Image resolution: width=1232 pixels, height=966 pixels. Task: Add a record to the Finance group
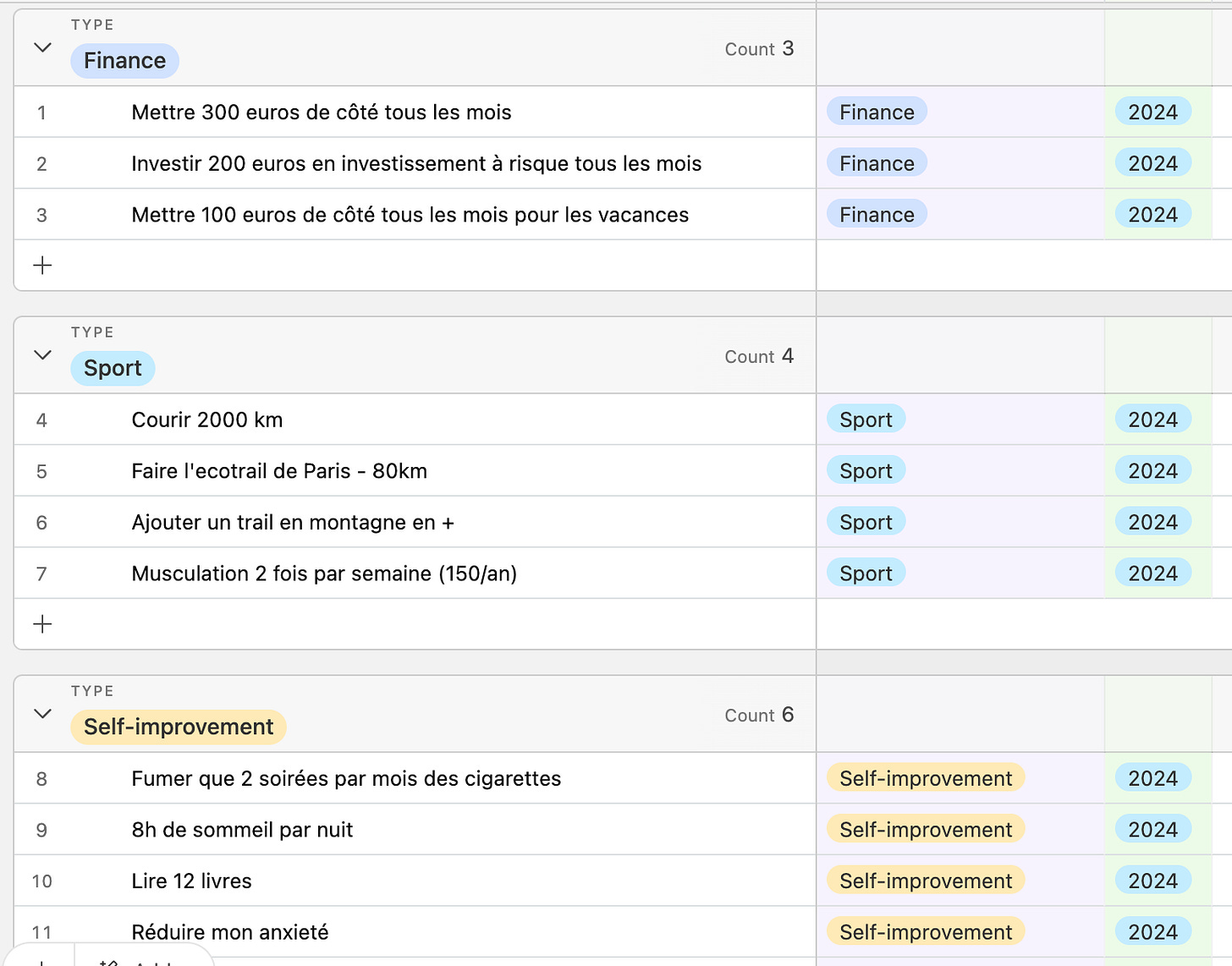click(x=42, y=266)
